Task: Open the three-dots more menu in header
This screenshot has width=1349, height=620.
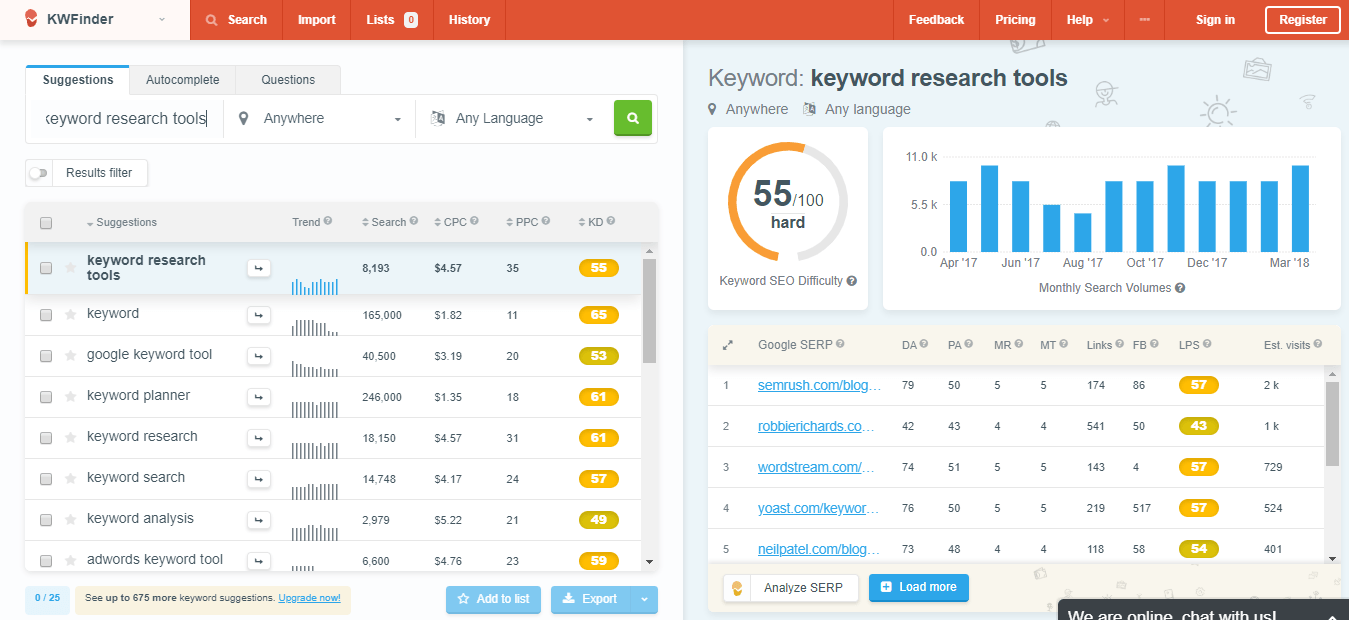Action: point(1144,20)
